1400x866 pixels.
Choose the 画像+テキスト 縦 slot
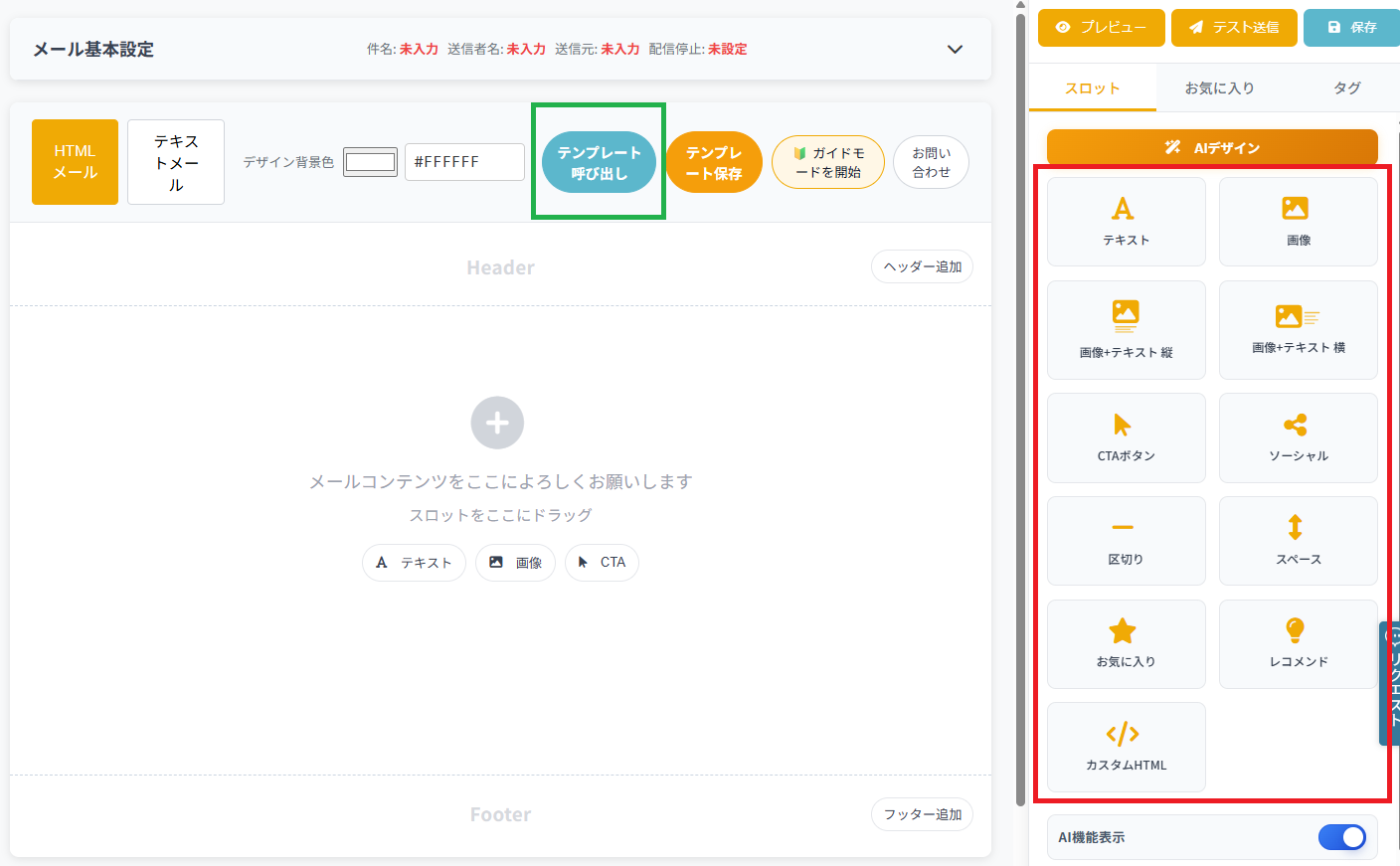[1125, 329]
